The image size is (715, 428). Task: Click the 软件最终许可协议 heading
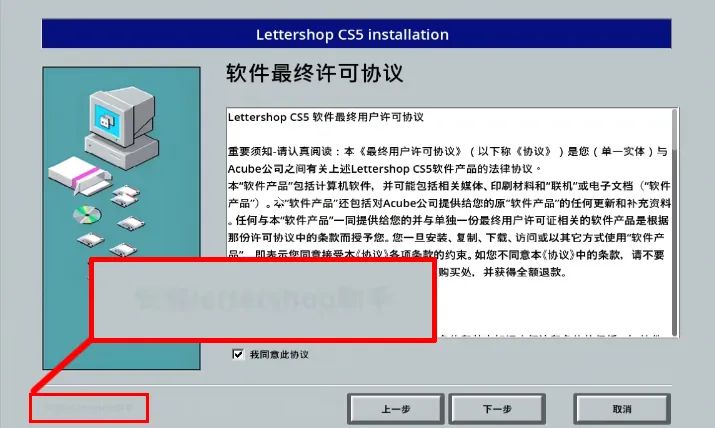click(315, 73)
